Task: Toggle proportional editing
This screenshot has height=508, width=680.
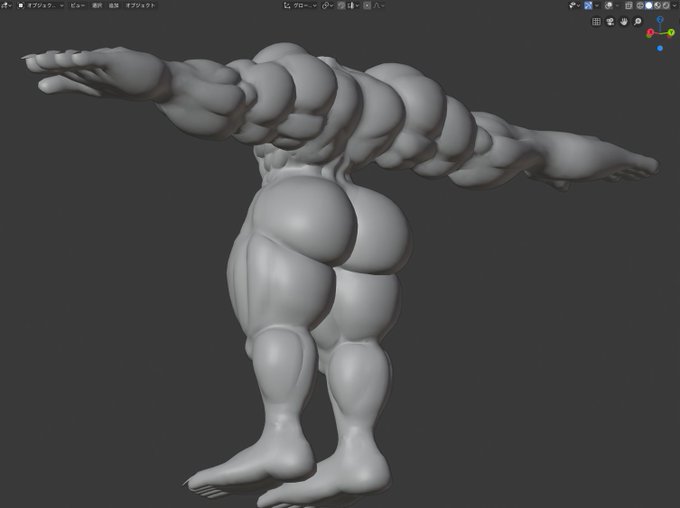Action: tap(367, 5)
